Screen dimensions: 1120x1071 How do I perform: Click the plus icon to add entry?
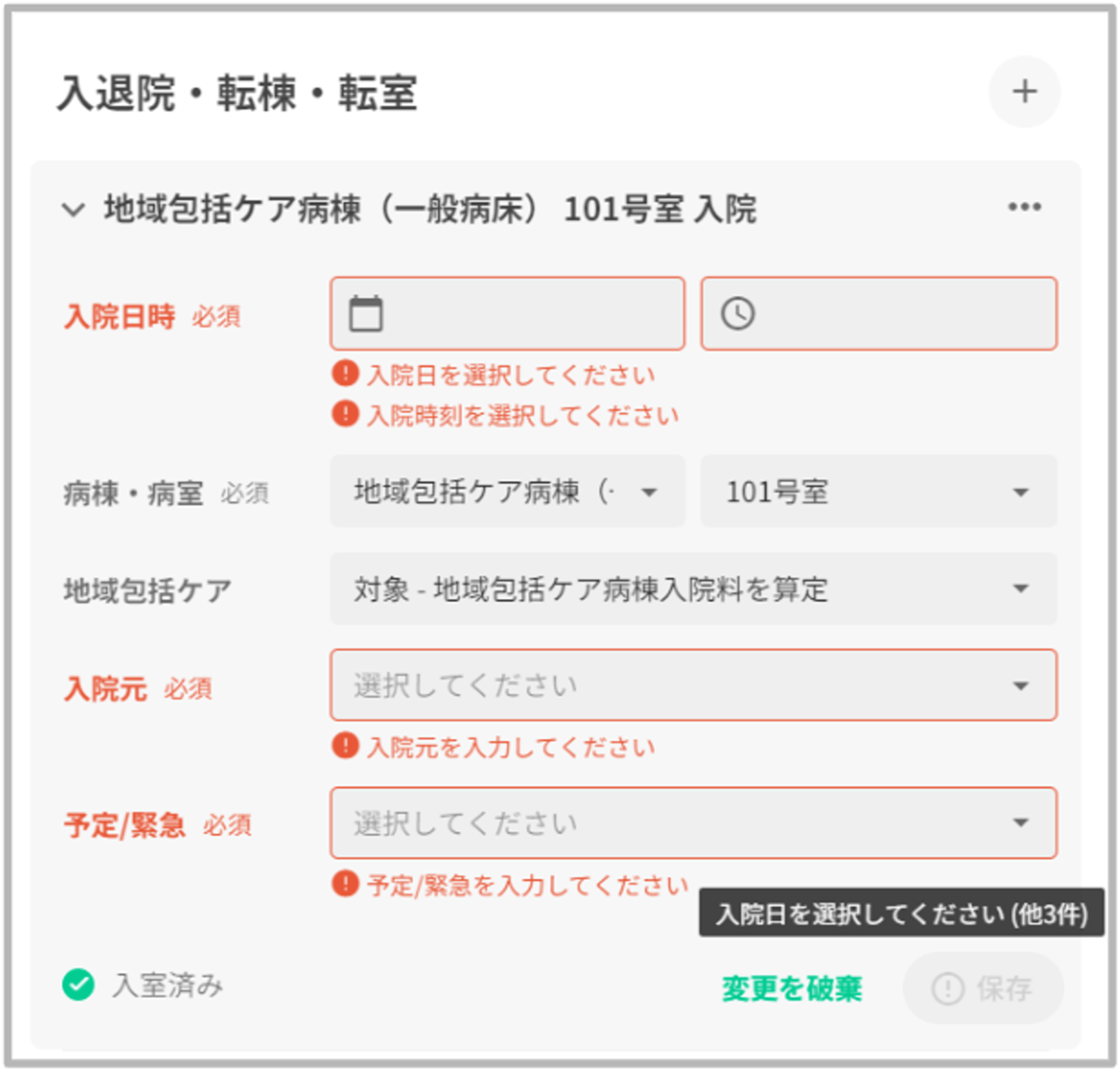click(x=1024, y=91)
